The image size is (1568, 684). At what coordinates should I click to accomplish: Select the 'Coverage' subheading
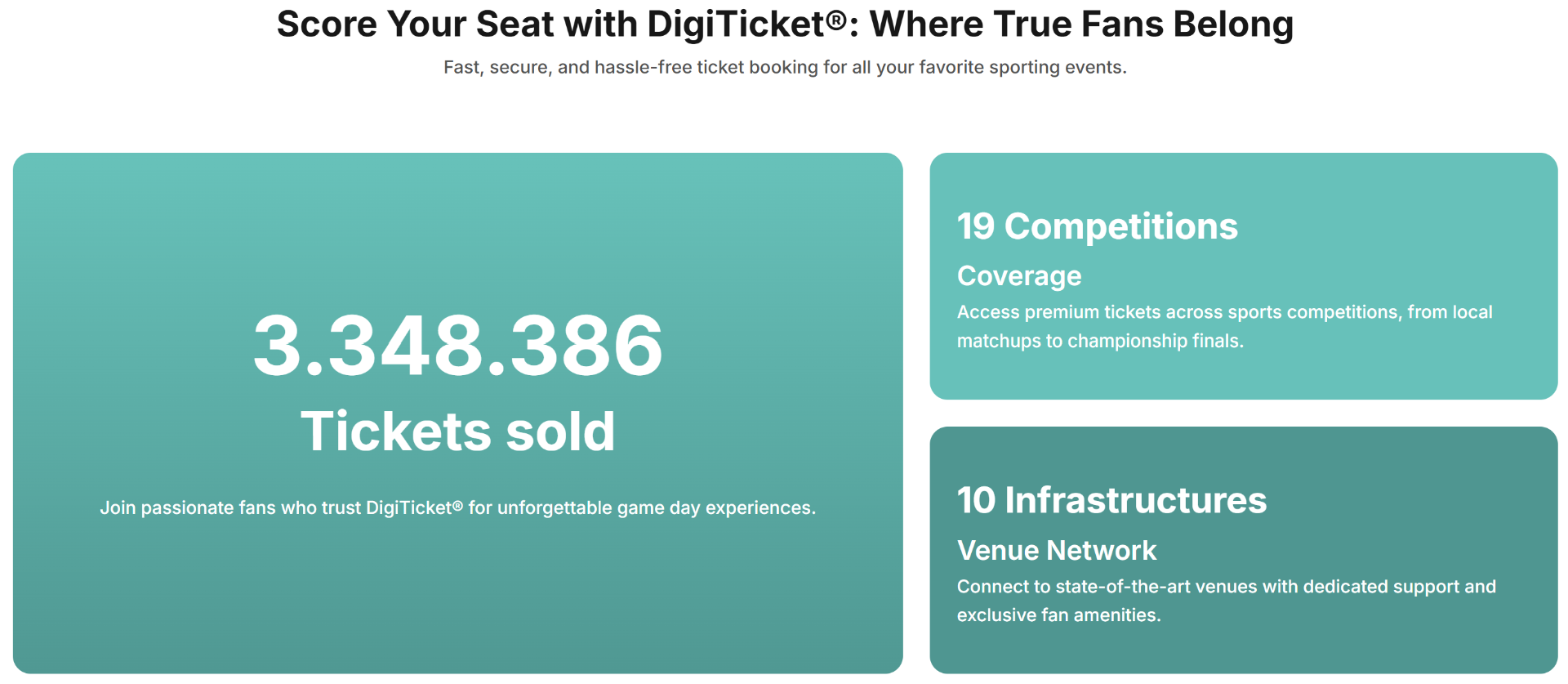pos(1018,276)
